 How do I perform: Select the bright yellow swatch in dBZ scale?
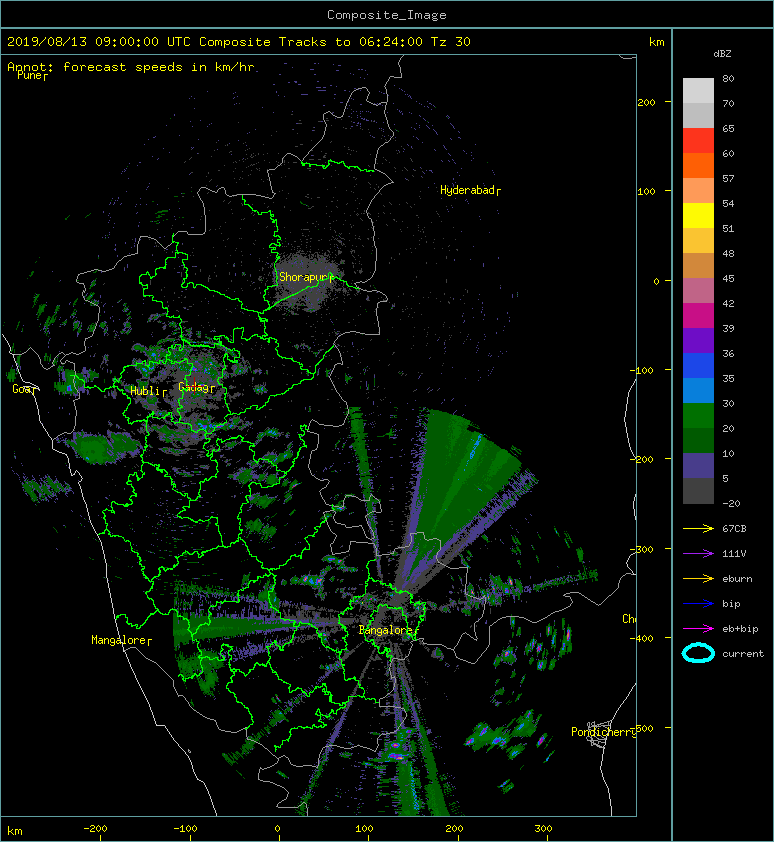click(x=698, y=215)
